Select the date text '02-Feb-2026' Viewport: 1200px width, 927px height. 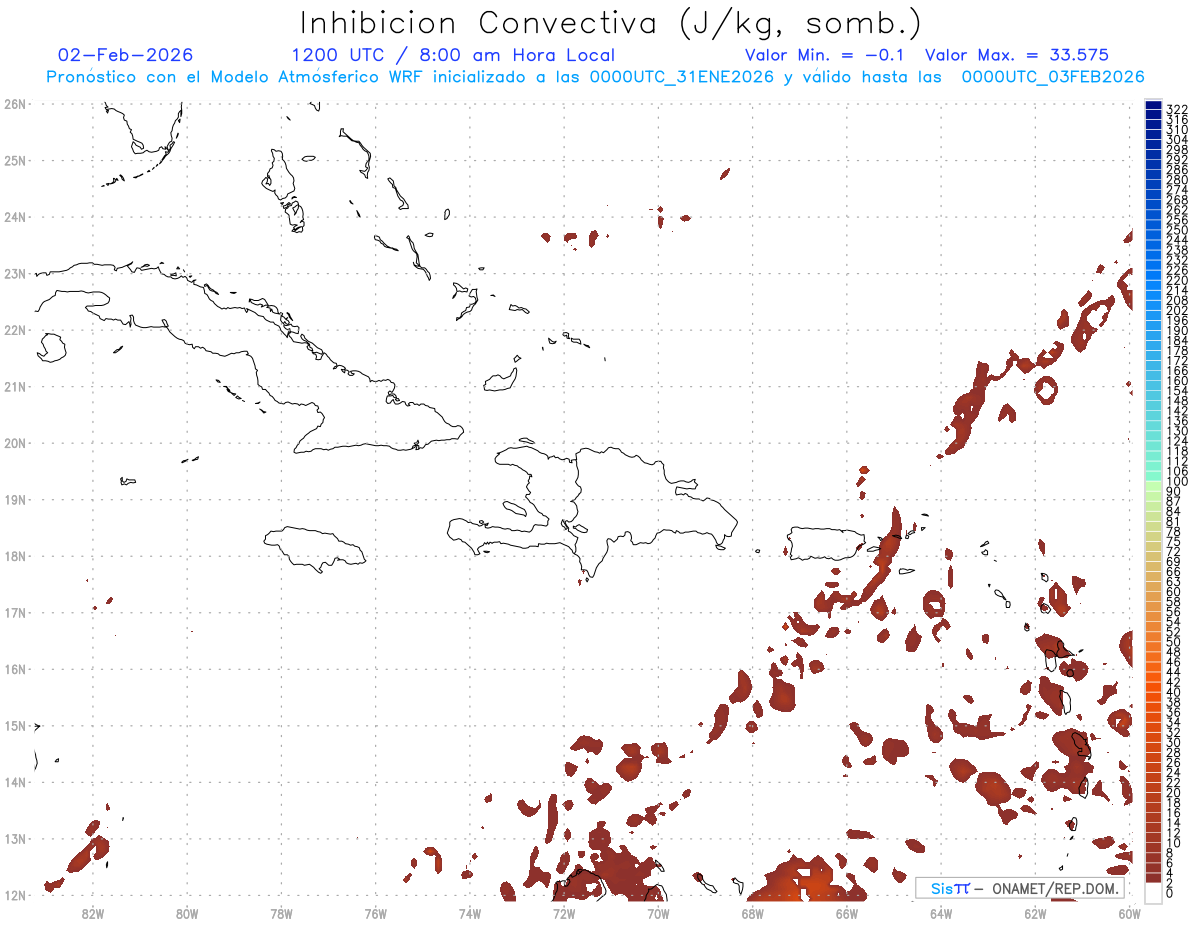pos(126,55)
